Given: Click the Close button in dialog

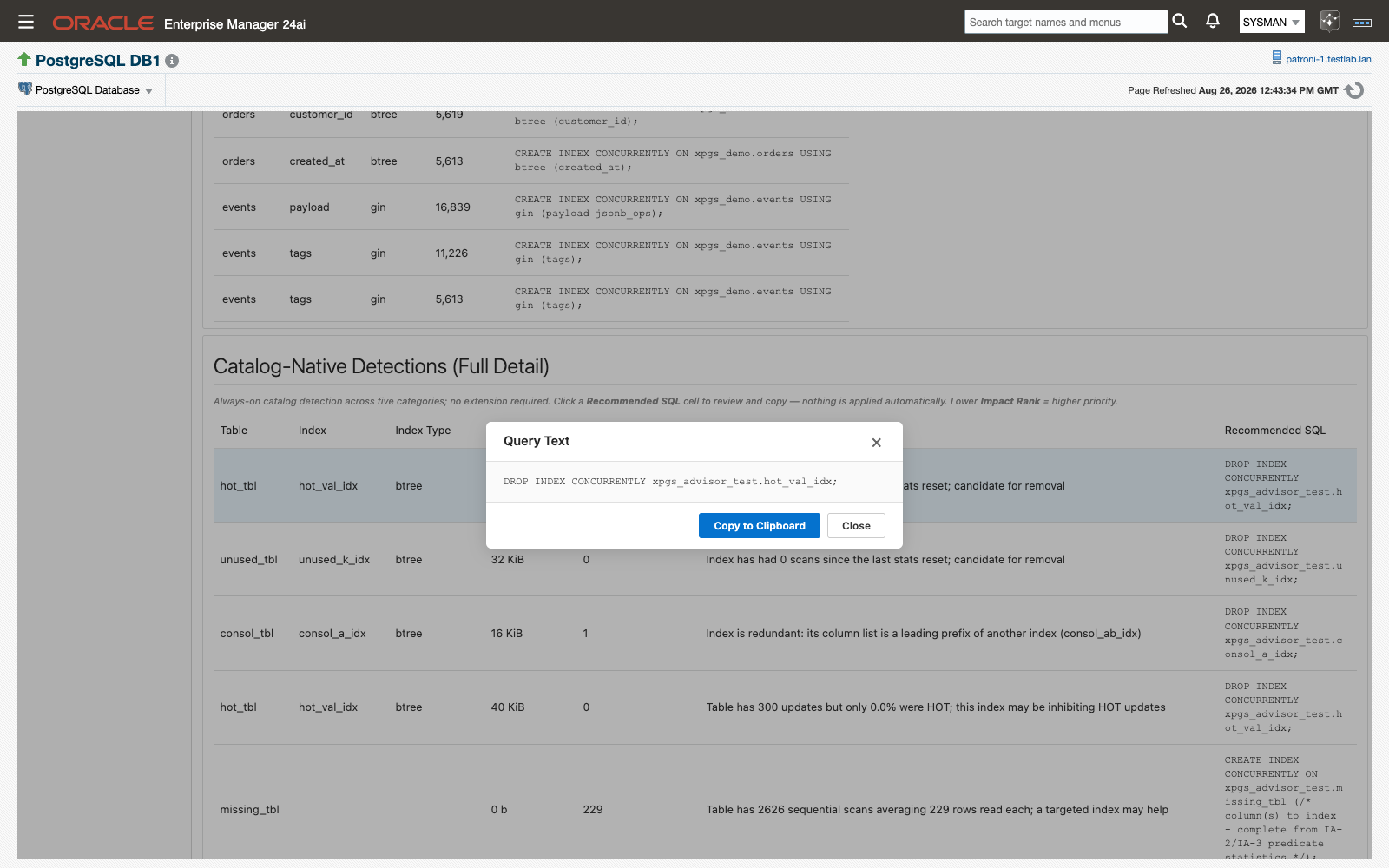Looking at the screenshot, I should 856,526.
